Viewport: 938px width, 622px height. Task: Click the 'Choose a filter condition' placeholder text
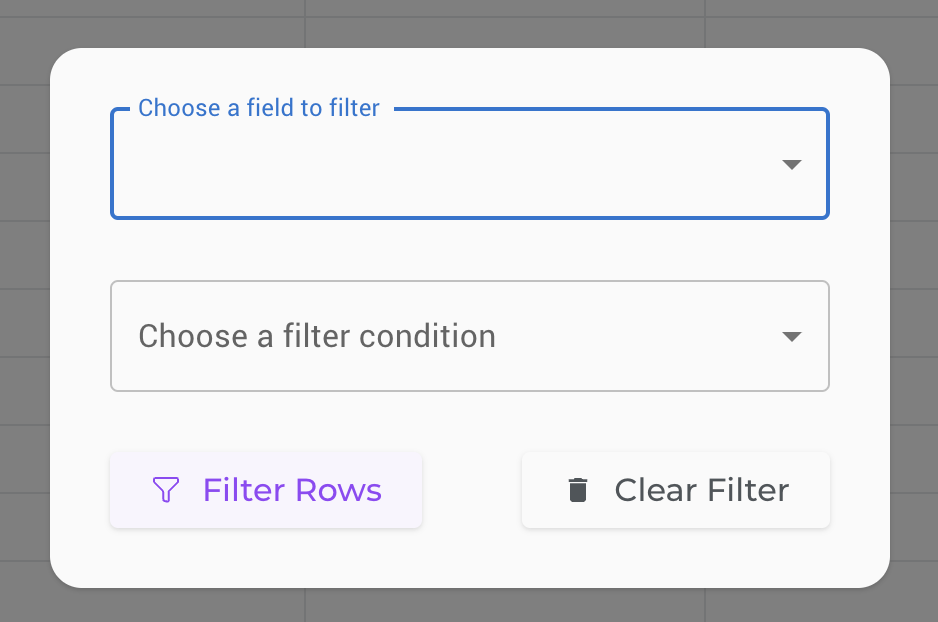(317, 336)
